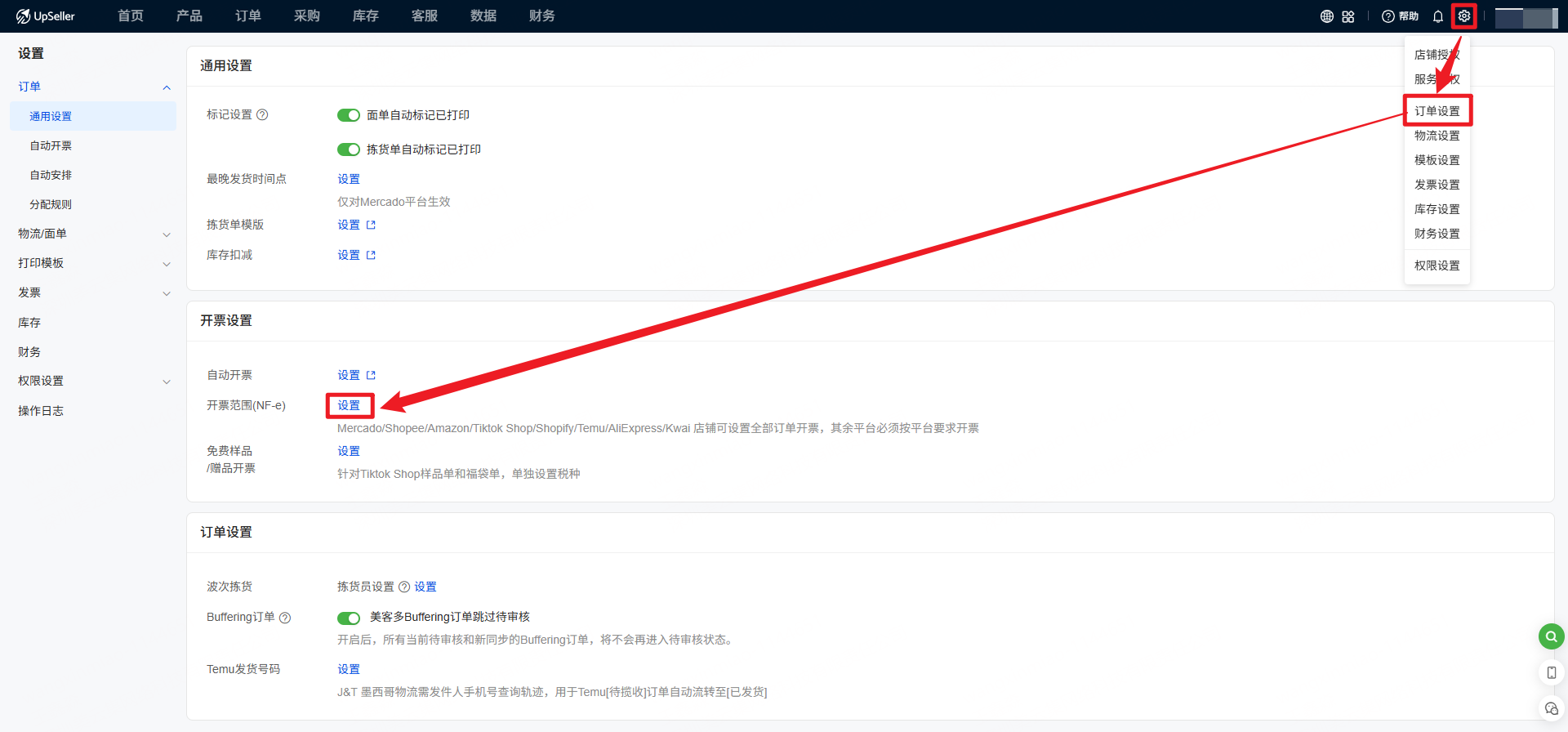Expand the 打印模板 sidebar section
The width and height of the screenshot is (1568, 732).
[x=167, y=264]
